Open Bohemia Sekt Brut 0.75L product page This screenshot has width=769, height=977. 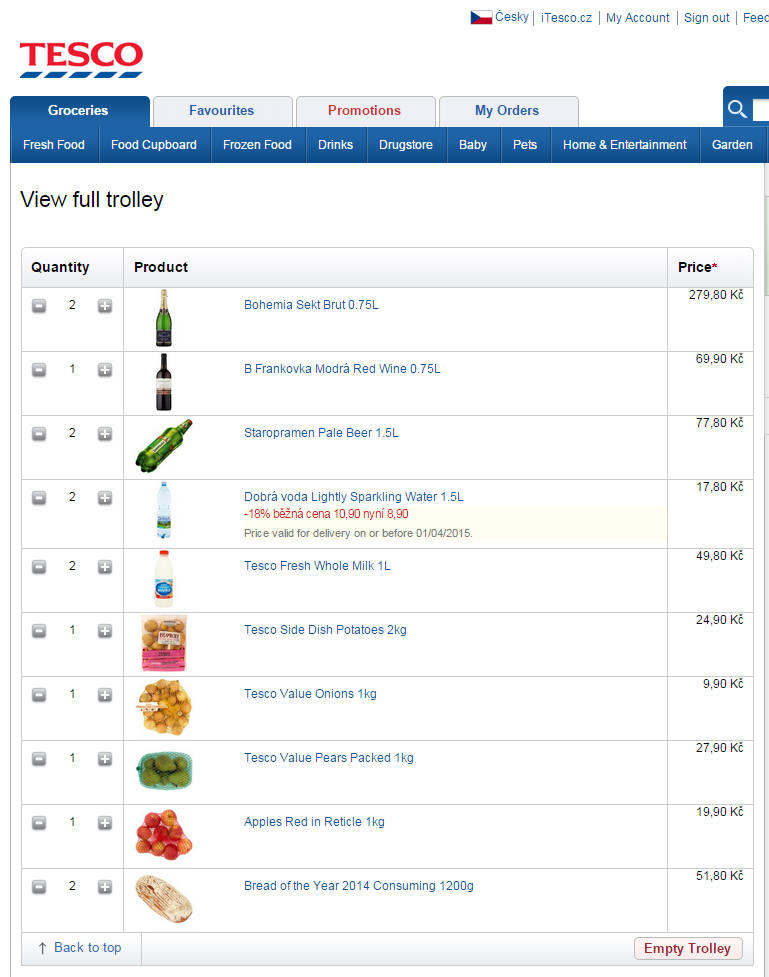(x=312, y=305)
